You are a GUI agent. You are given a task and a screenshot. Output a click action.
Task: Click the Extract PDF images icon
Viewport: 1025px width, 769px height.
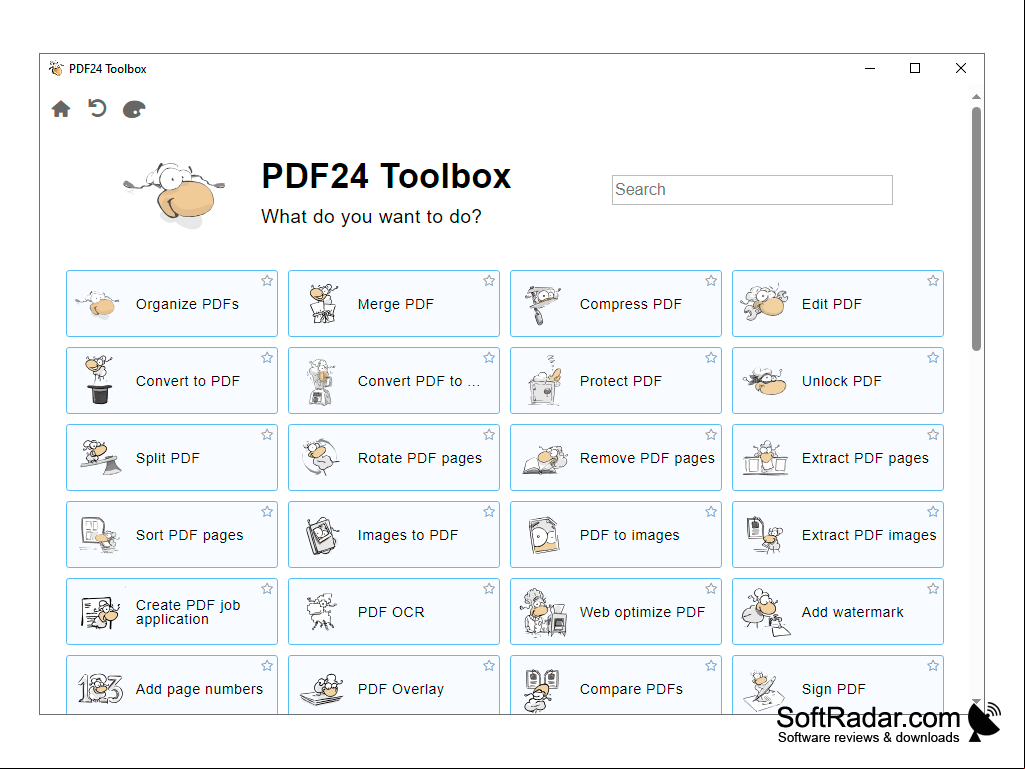pos(764,535)
